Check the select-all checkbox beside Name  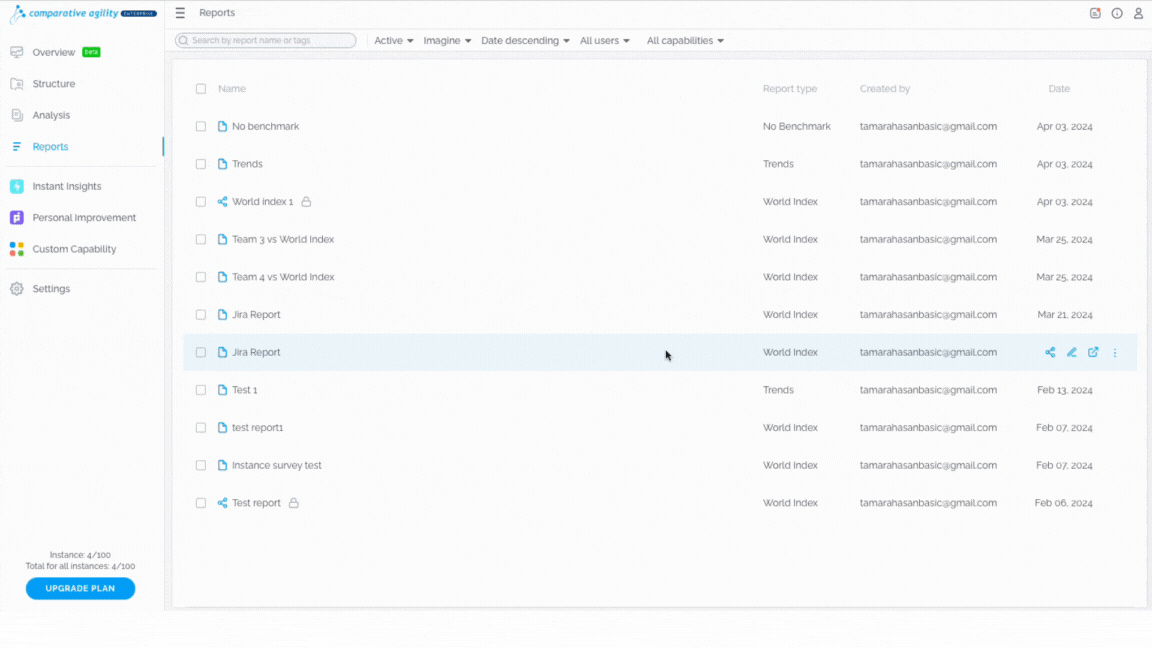click(x=201, y=89)
